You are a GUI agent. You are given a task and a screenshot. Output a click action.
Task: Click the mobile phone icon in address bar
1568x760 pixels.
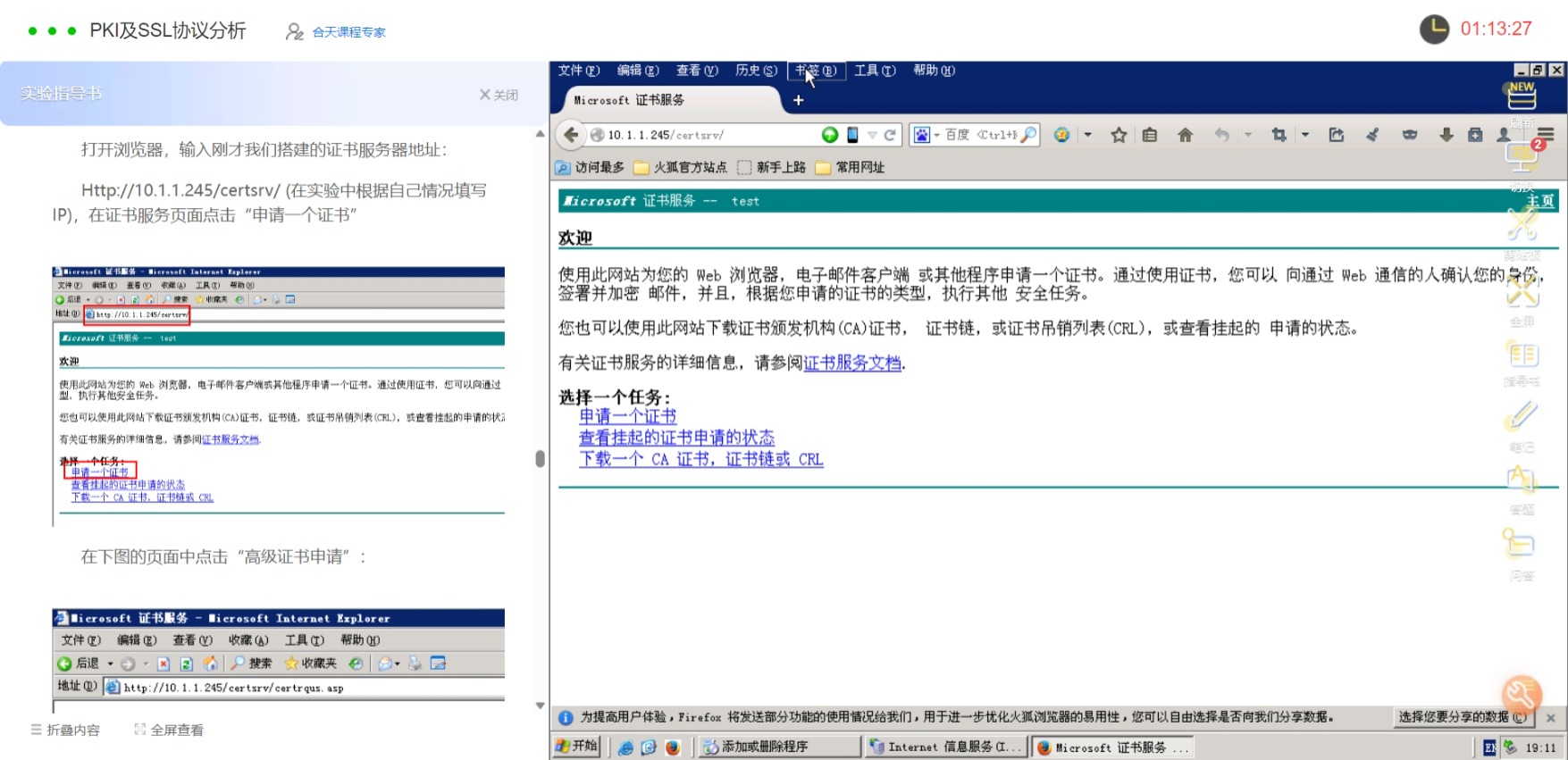pos(852,135)
